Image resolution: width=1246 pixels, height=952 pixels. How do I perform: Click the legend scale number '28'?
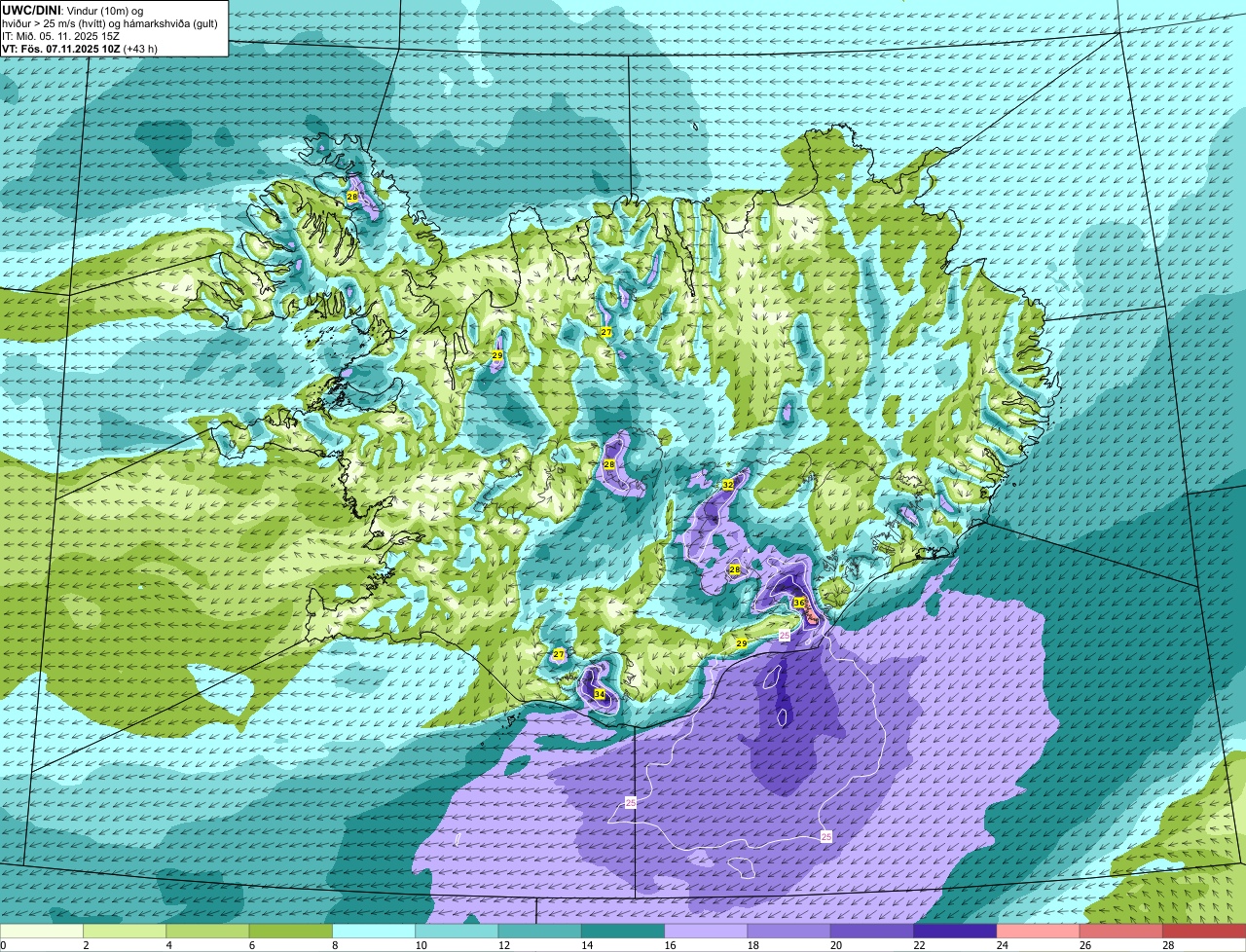pos(1168,945)
